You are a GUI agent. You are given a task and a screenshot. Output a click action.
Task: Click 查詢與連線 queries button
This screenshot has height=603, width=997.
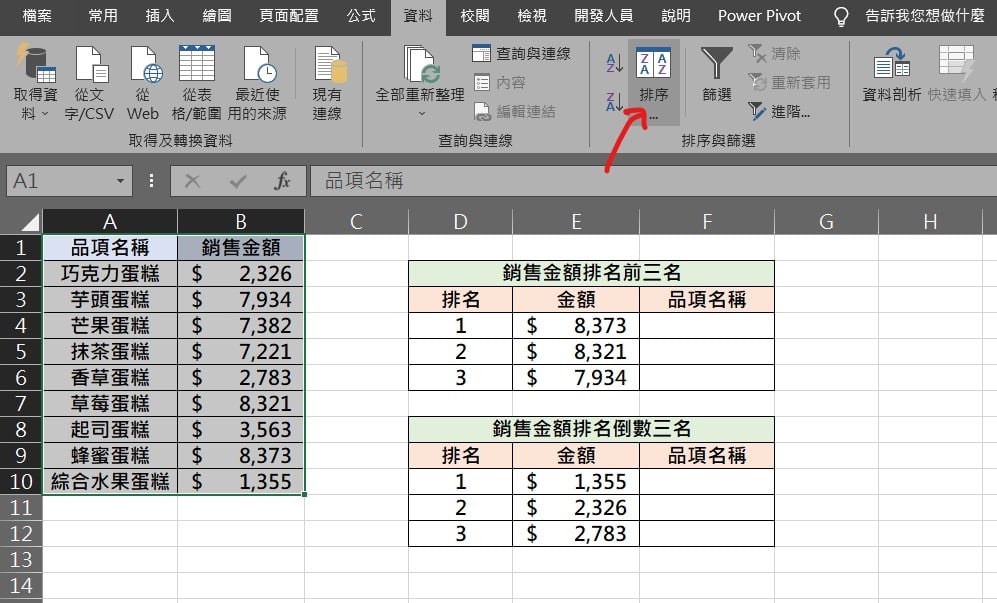(521, 54)
